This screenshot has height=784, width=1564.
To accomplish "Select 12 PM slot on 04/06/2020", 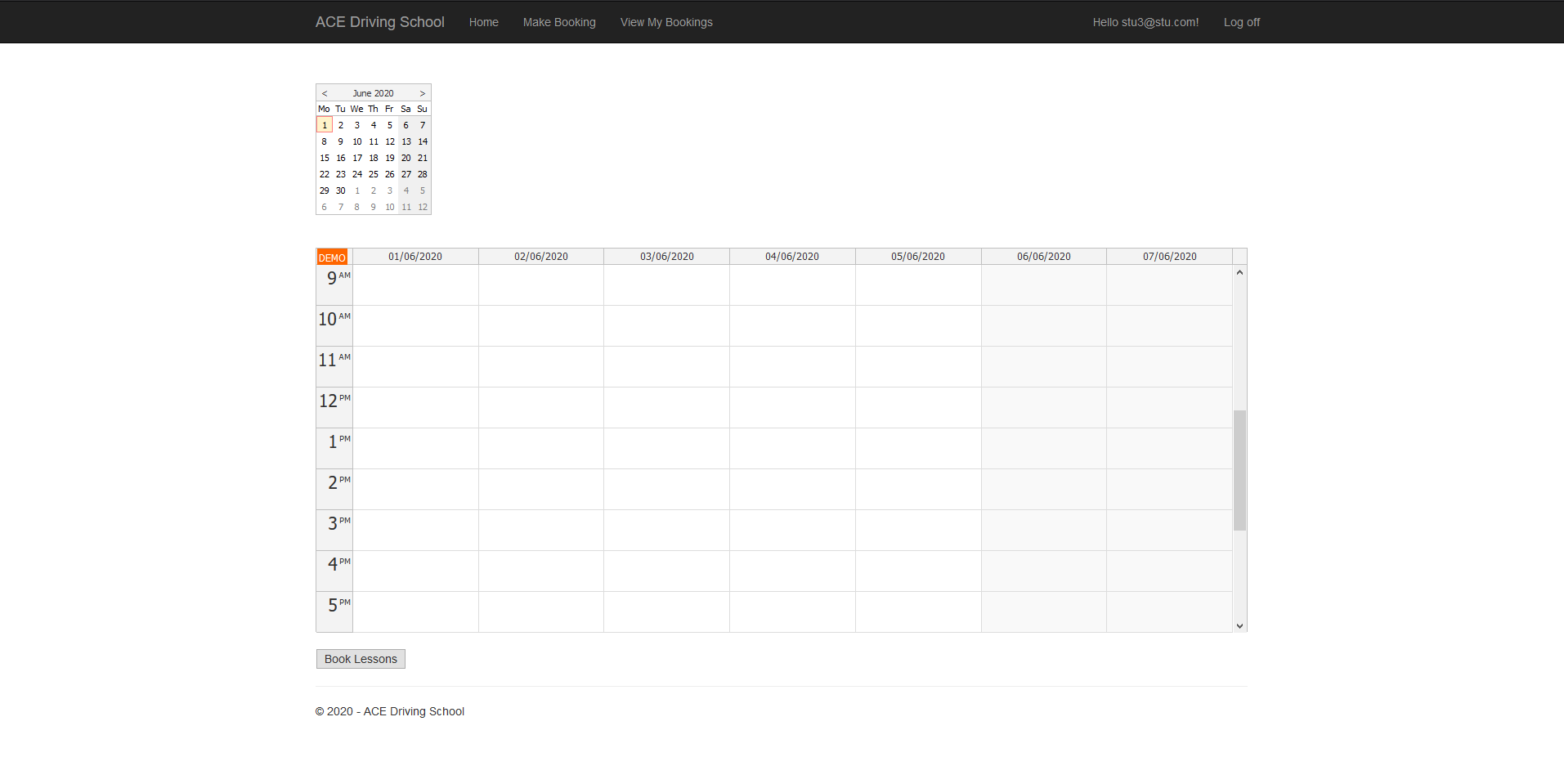I will tap(792, 408).
